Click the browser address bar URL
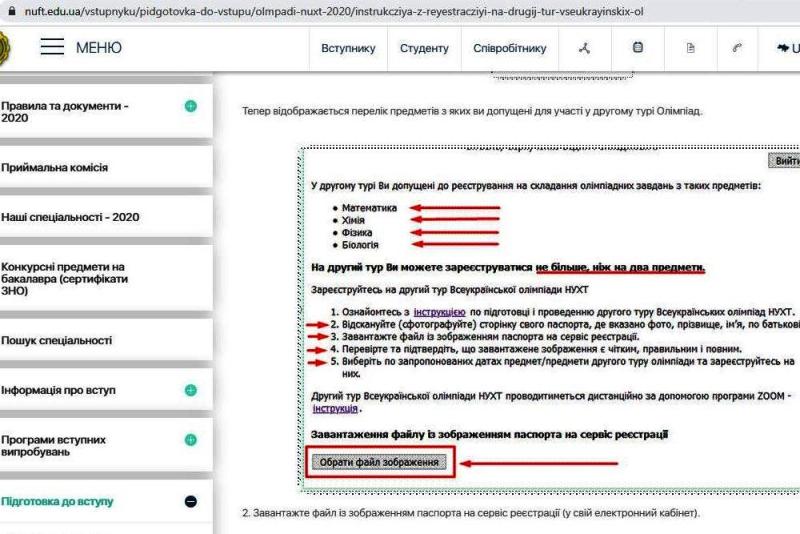Viewport: 800px width, 534px height. tap(334, 11)
